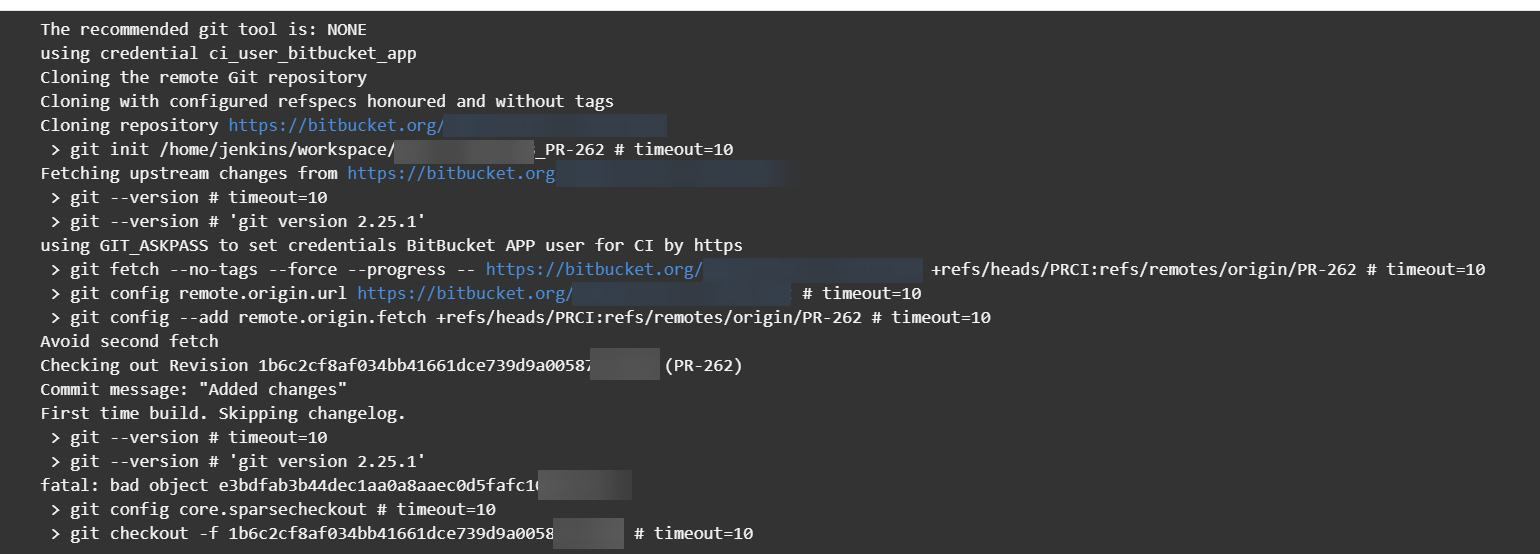1540x554 pixels.
Task: Select the "Checking out Revision" line
Action: pyautogui.click(x=391, y=365)
